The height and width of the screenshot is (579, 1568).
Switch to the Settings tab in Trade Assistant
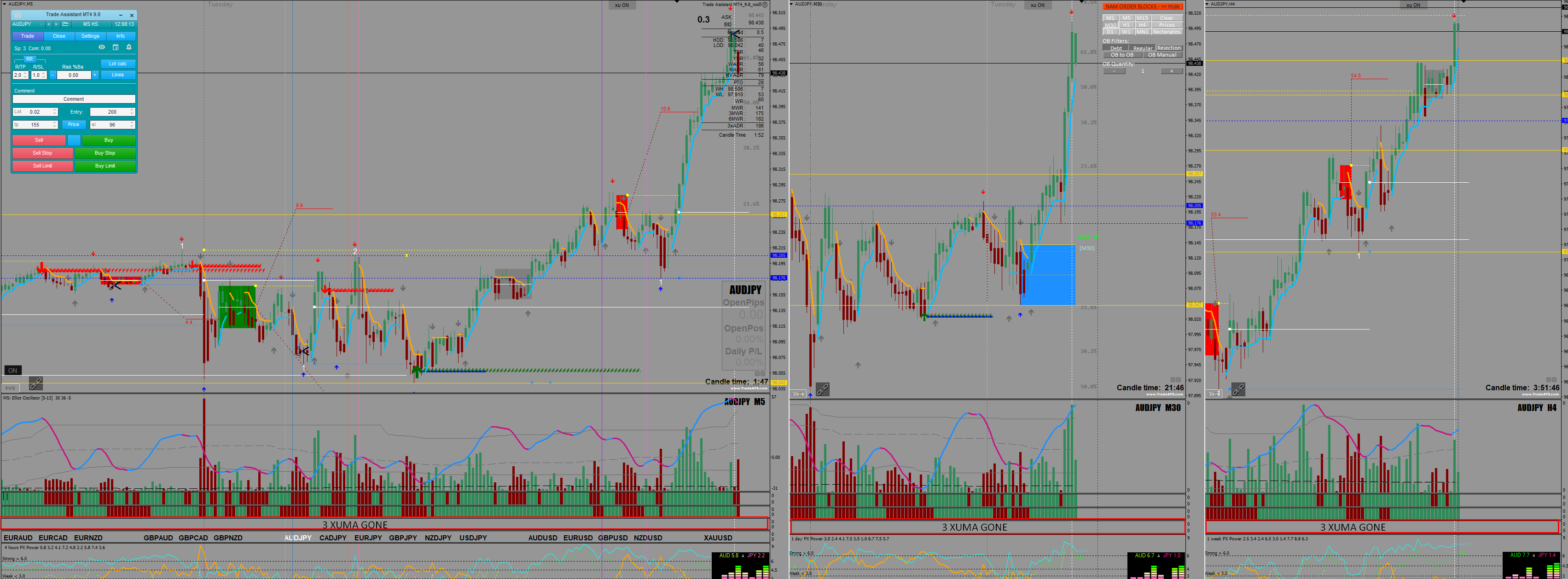pos(90,36)
